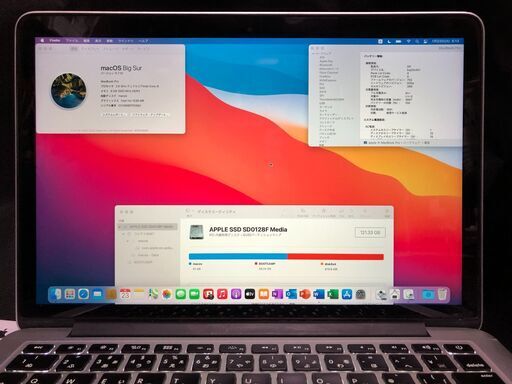Launch PowerPoint from the Dock
The height and width of the screenshot is (384, 512).
[305, 294]
